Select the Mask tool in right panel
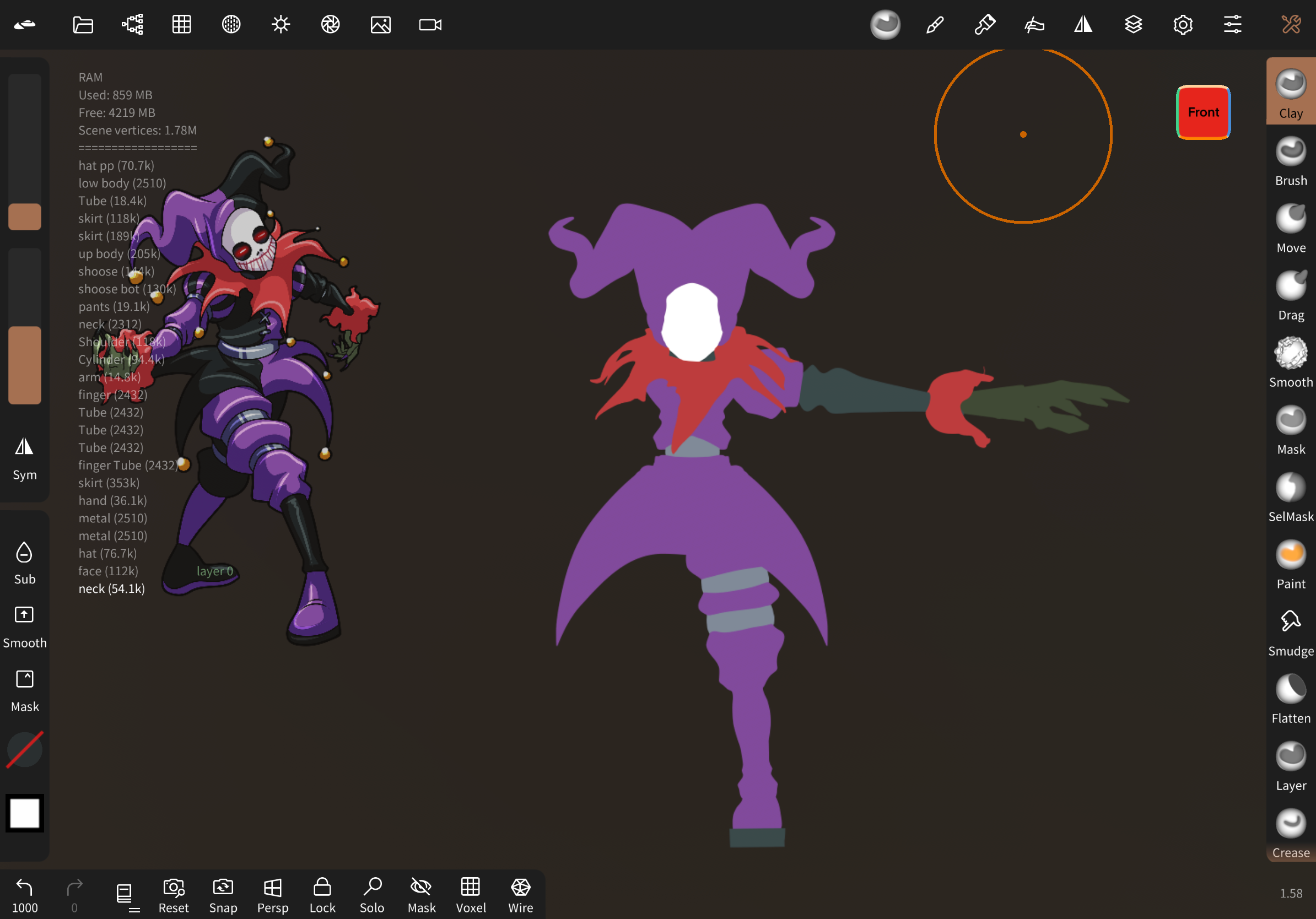Screen dimensions: 1316x919 click(x=1291, y=430)
